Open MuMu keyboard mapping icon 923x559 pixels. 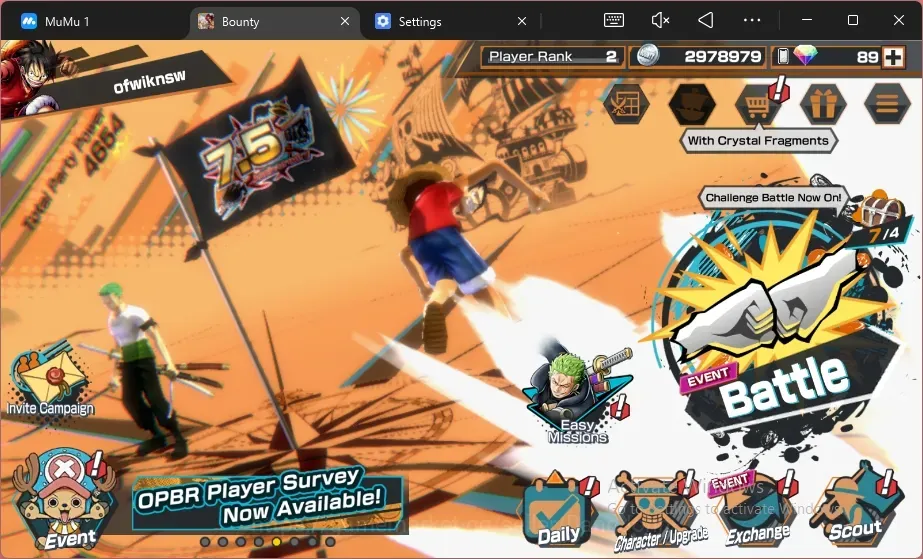tap(614, 20)
